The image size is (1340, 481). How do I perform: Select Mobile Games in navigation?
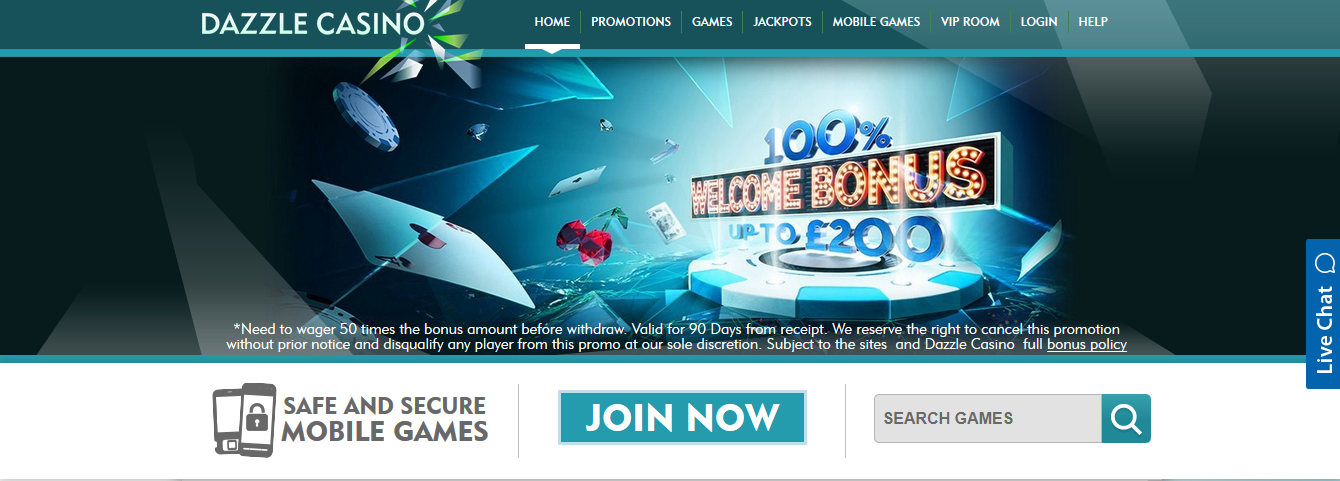click(876, 22)
